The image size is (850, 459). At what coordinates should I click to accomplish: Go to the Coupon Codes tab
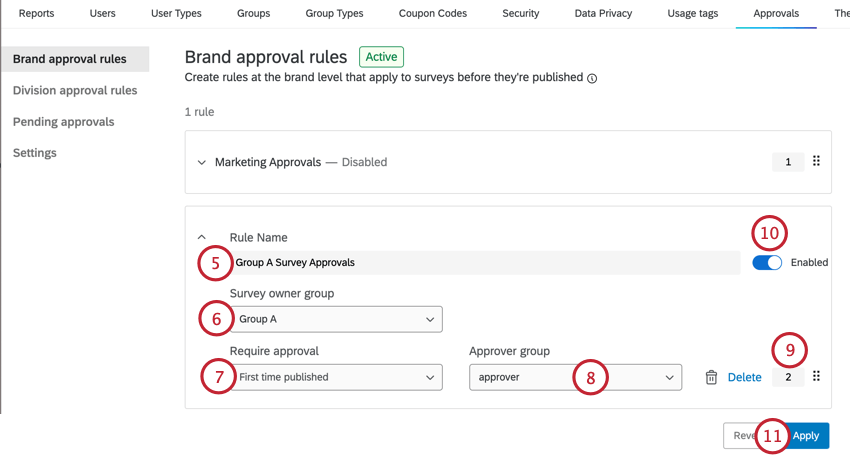(x=433, y=14)
